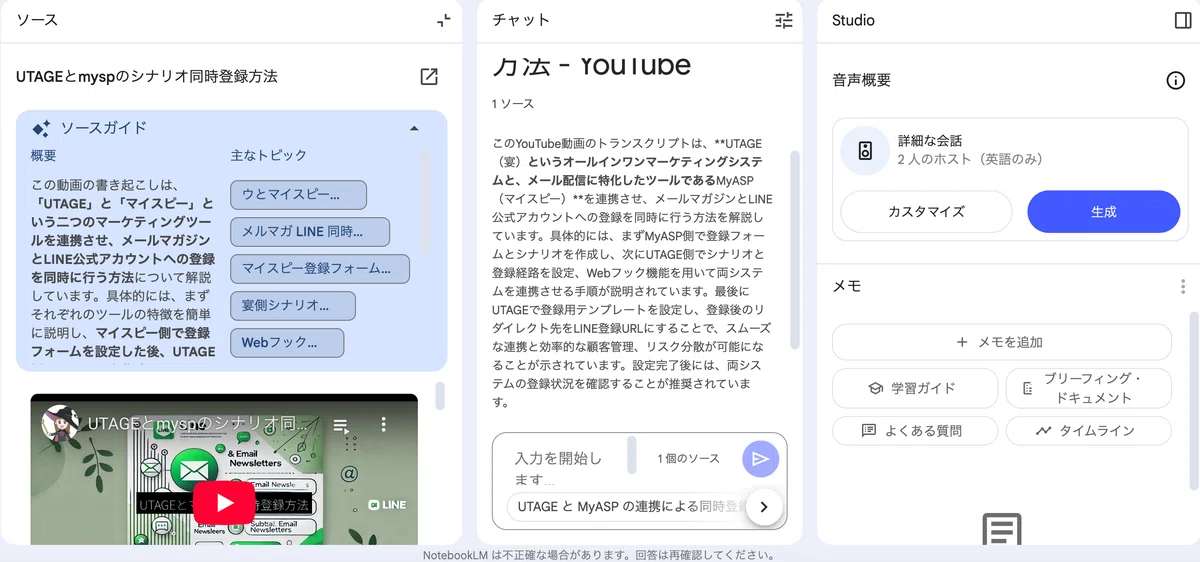Screen dimensions: 1200x562
Task: Click the 主なトピック heading
Action: 269,155
